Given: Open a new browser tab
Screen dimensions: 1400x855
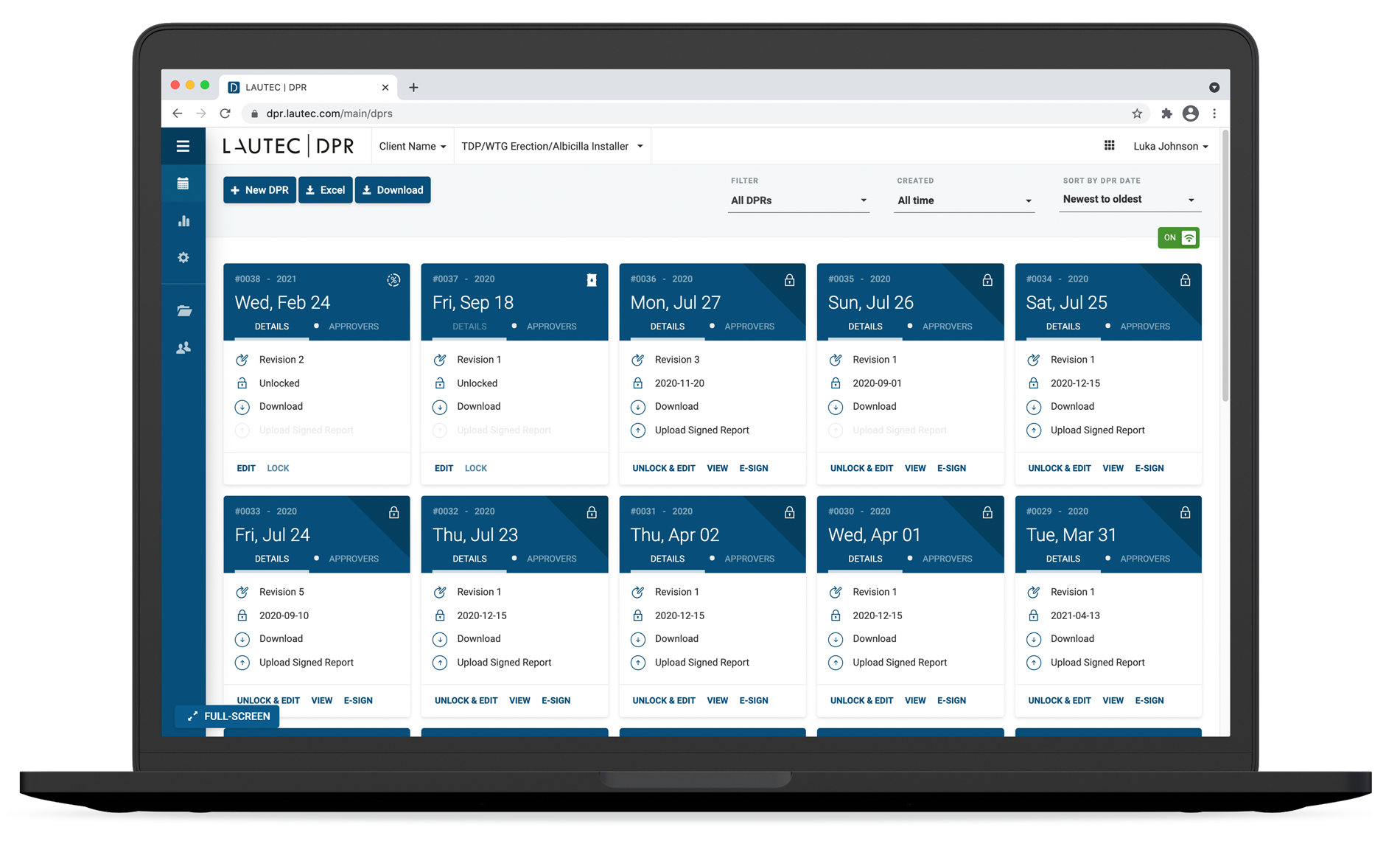Looking at the screenshot, I should point(413,87).
